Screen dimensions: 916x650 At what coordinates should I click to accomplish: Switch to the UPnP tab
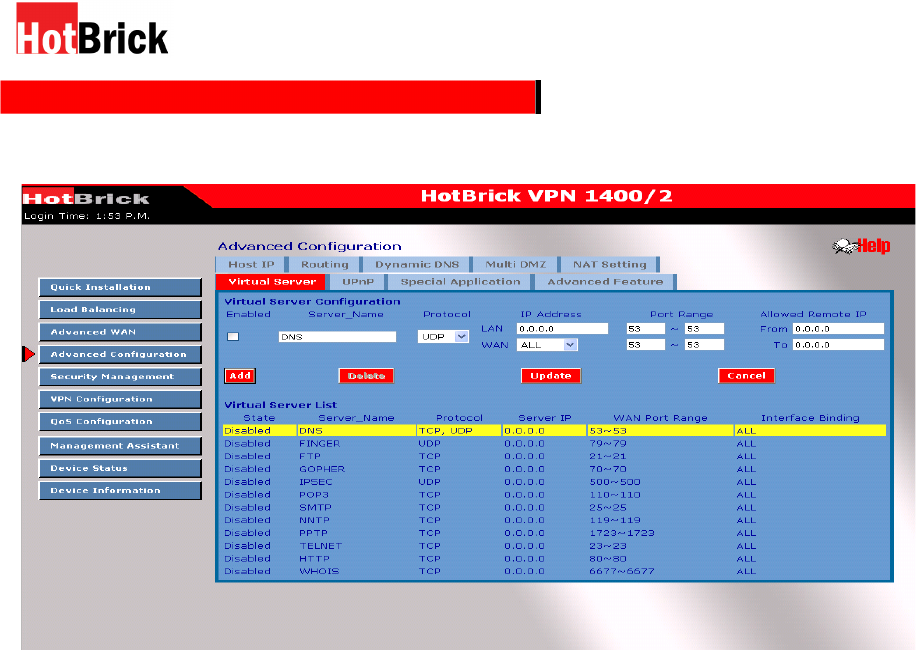click(x=358, y=281)
